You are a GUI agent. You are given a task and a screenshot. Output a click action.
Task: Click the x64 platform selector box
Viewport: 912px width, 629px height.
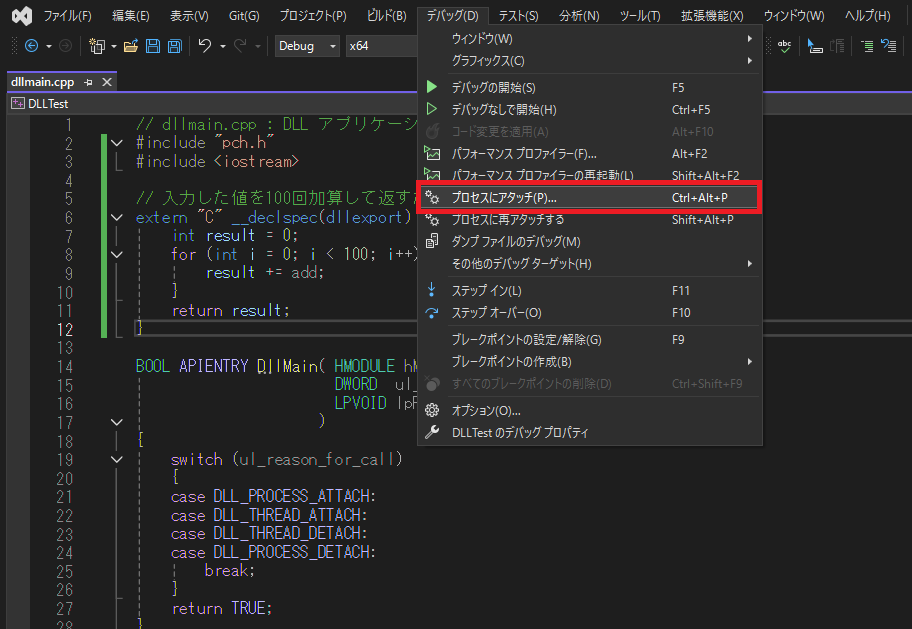point(380,46)
